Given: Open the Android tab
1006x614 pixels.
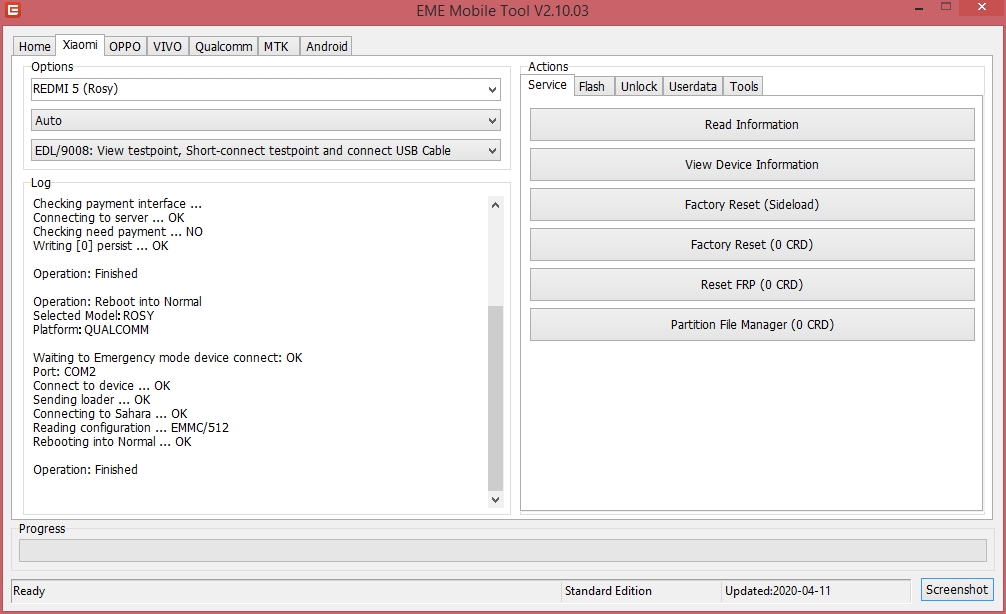Looking at the screenshot, I should click(327, 46).
